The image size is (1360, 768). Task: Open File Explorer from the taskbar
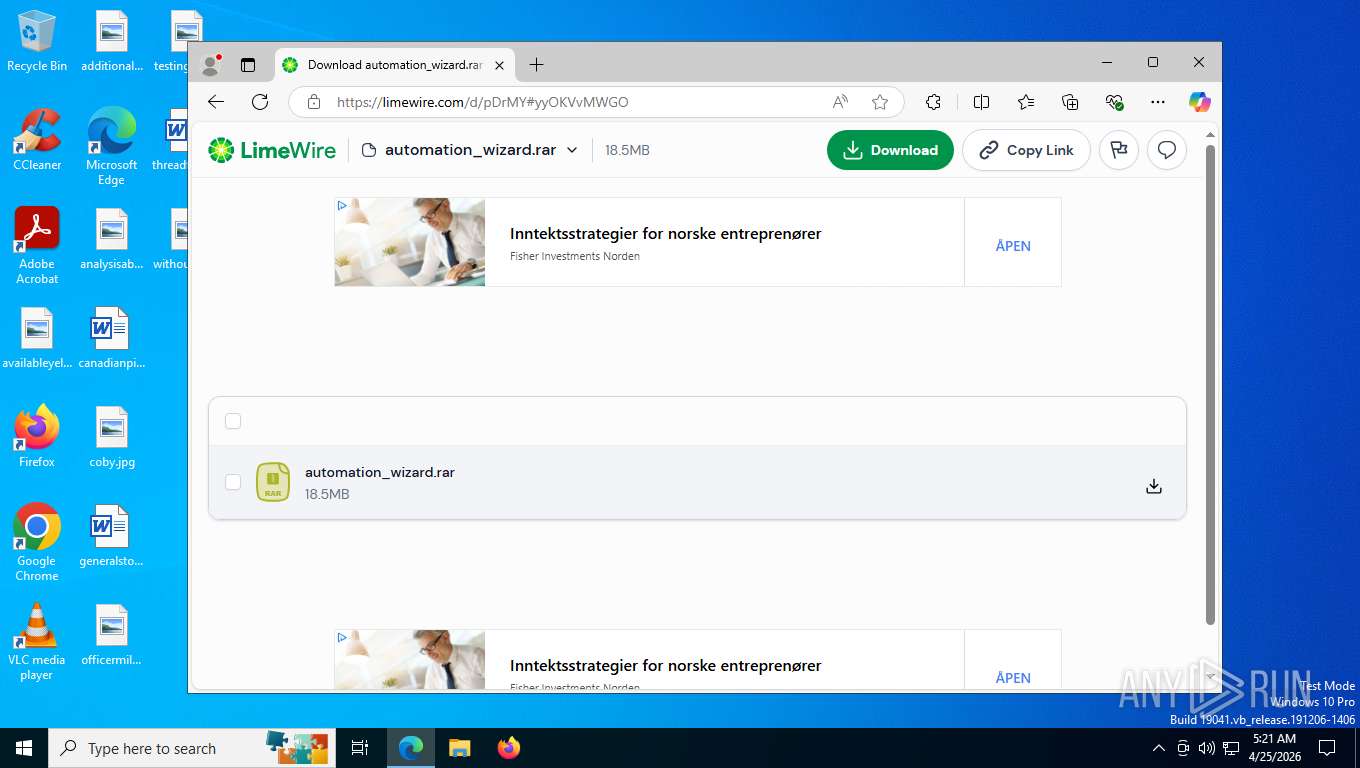click(x=459, y=748)
